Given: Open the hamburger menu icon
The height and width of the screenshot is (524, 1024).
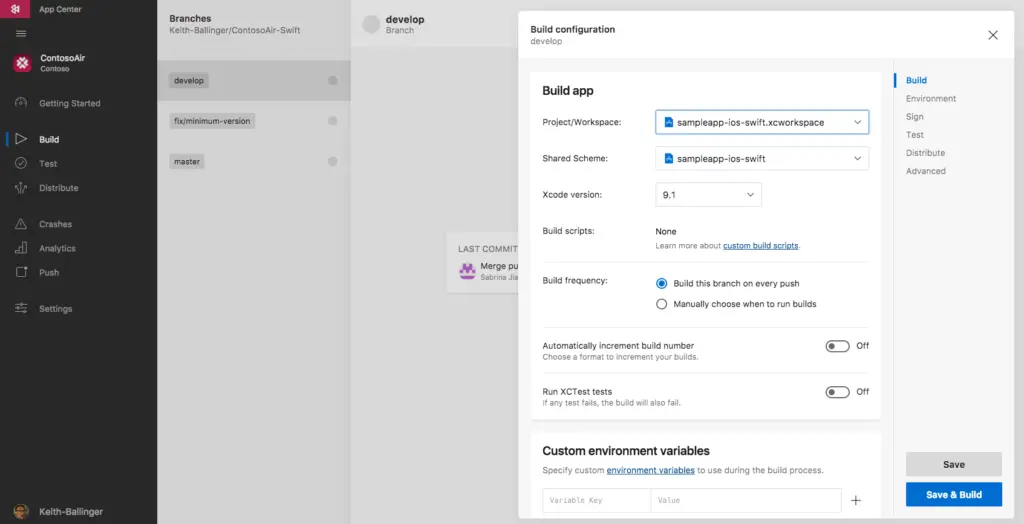Looking at the screenshot, I should tap(21, 34).
